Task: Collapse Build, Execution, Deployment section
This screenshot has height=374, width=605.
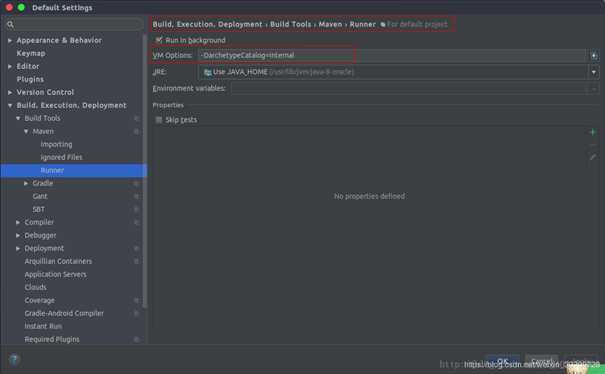Action: pyautogui.click(x=10, y=105)
